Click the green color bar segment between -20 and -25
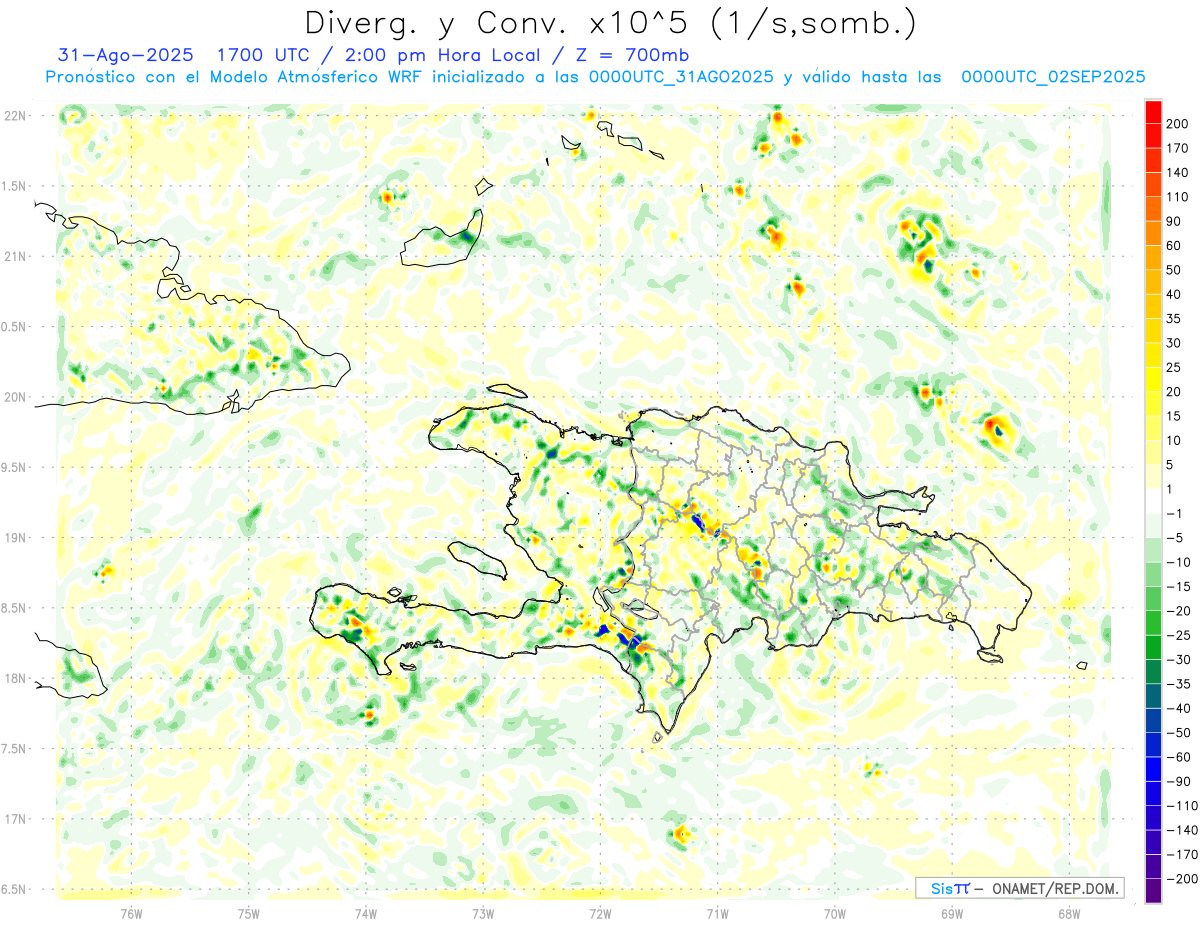 [1153, 623]
